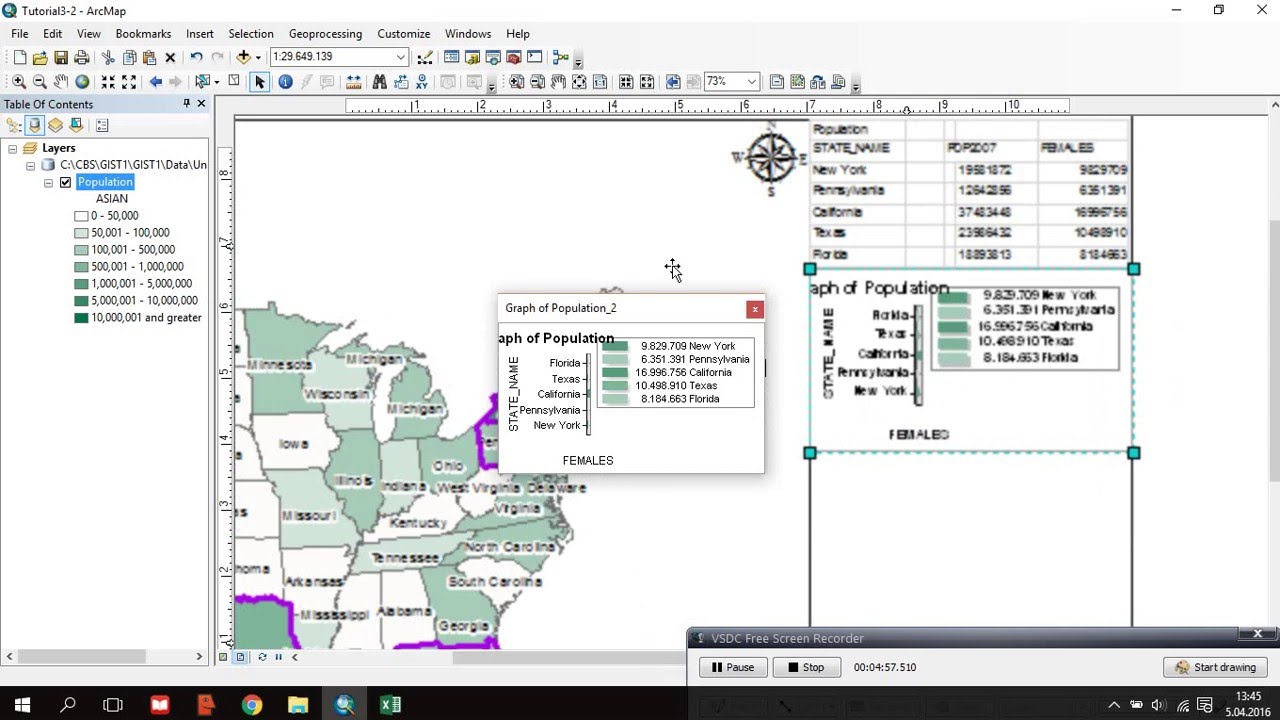Open the map scale dropdown
Screen dimensions: 1280x720
400,58
